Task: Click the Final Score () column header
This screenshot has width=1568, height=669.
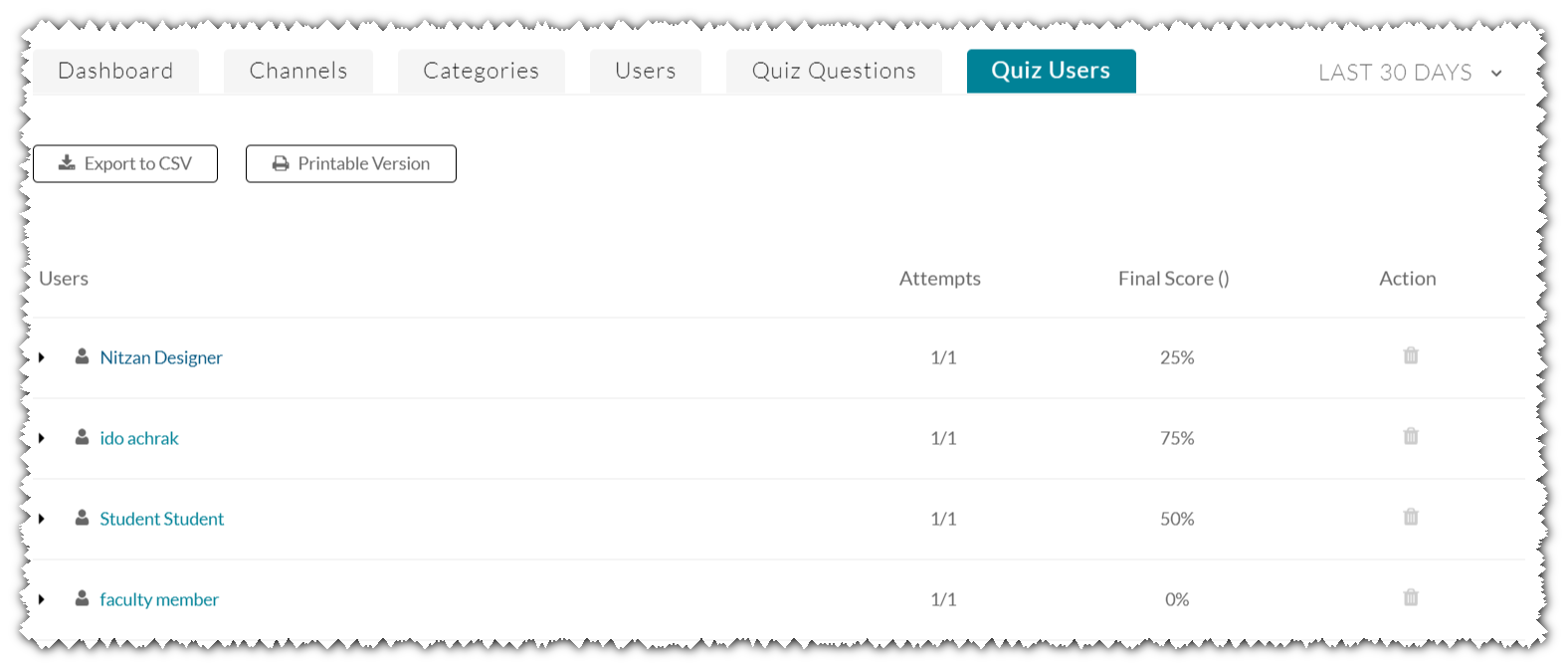Action: (1174, 279)
